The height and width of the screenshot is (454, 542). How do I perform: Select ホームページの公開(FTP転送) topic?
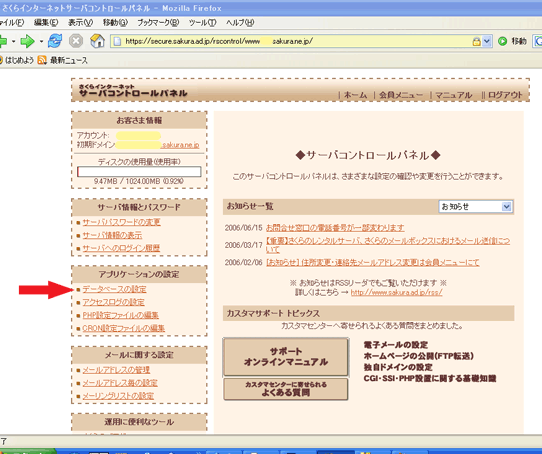pyautogui.click(x=418, y=356)
